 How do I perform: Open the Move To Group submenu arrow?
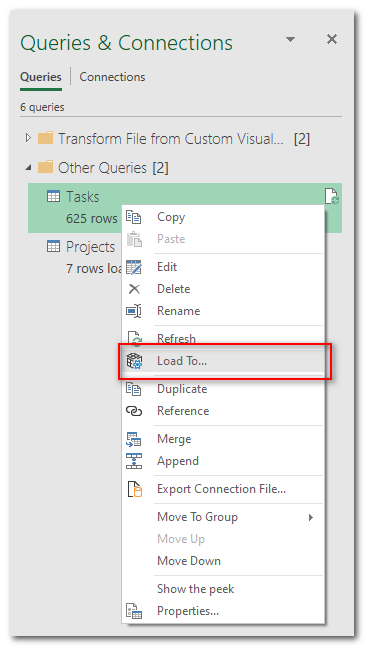tap(311, 517)
